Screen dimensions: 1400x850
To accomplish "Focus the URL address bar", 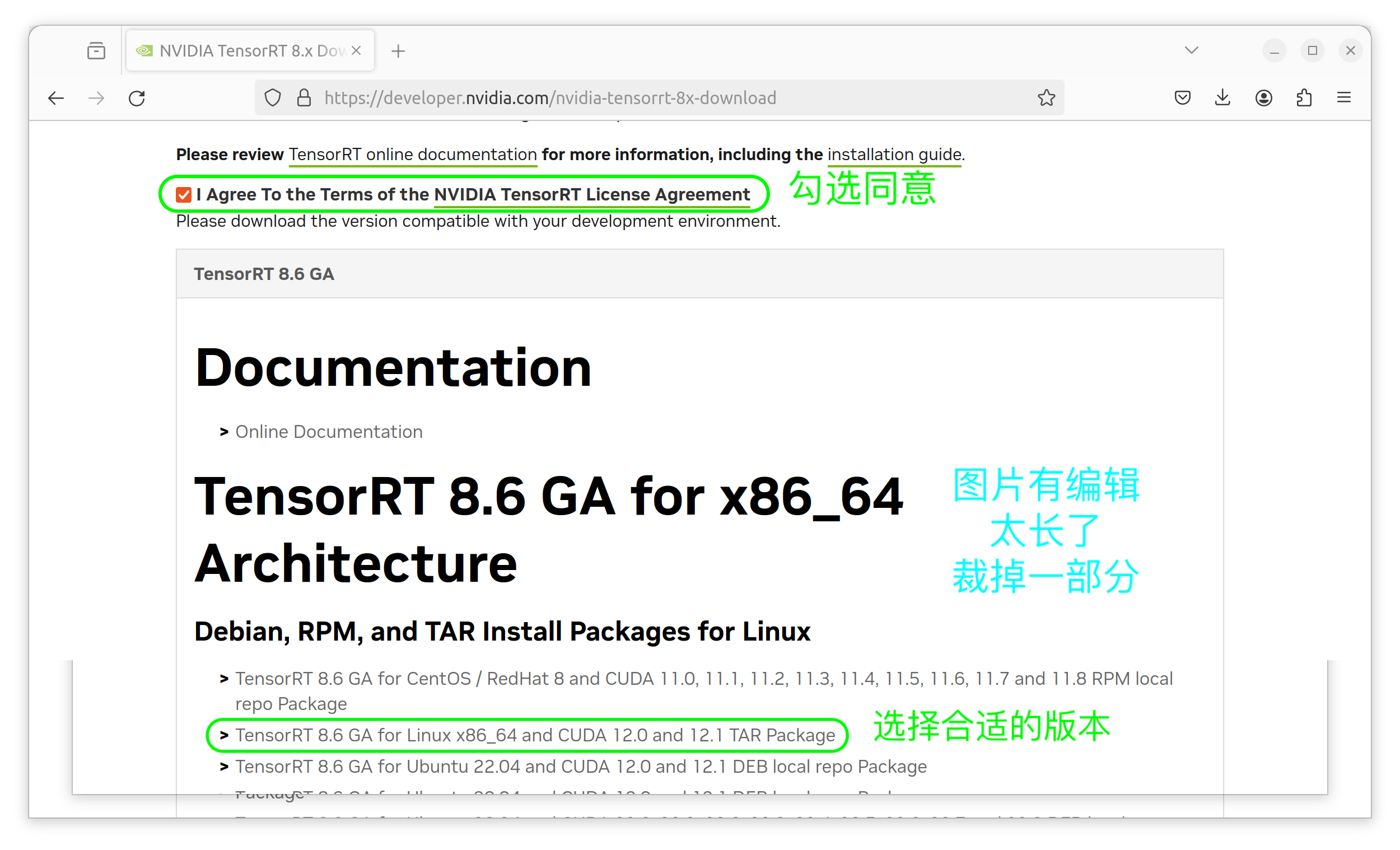I will [x=659, y=99].
